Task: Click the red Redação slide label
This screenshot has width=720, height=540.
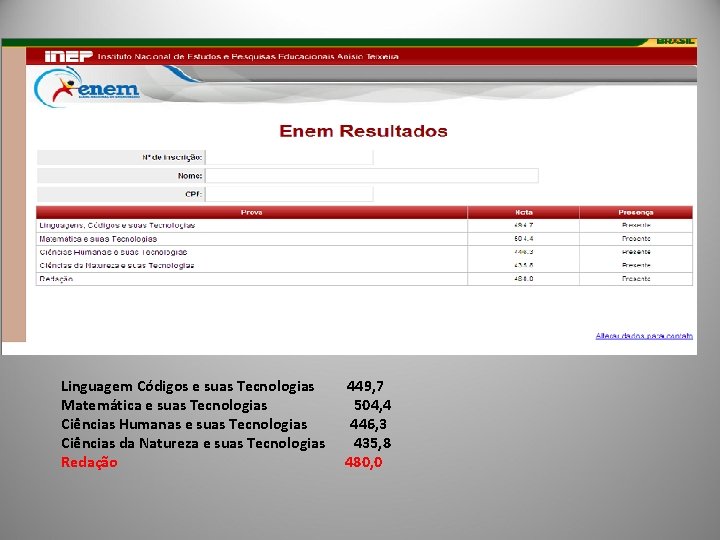Action: tap(89, 462)
